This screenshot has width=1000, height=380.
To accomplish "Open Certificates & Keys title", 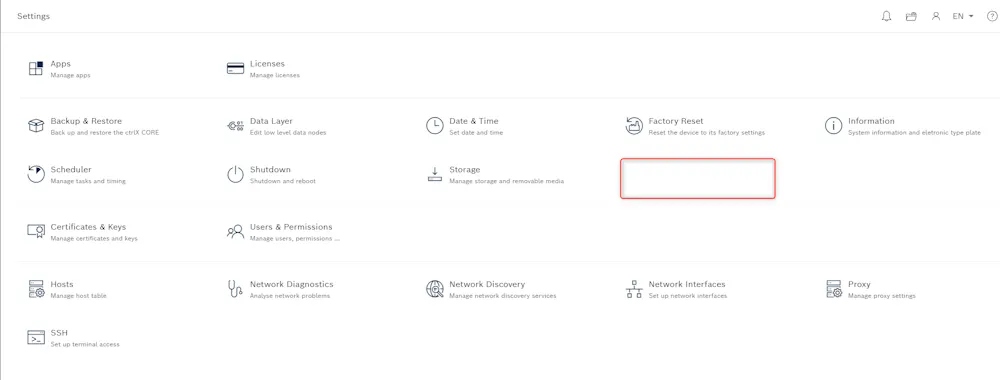I will (88, 227).
